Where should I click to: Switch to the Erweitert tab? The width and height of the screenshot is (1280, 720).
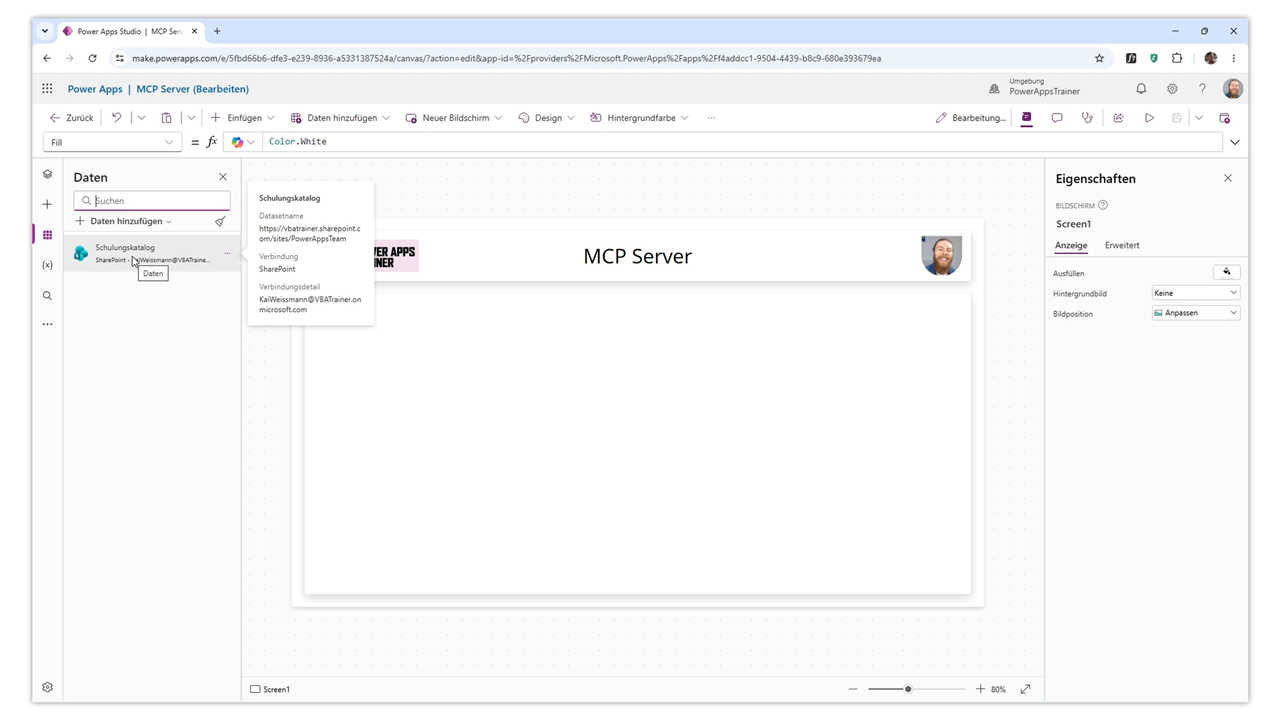point(1122,245)
